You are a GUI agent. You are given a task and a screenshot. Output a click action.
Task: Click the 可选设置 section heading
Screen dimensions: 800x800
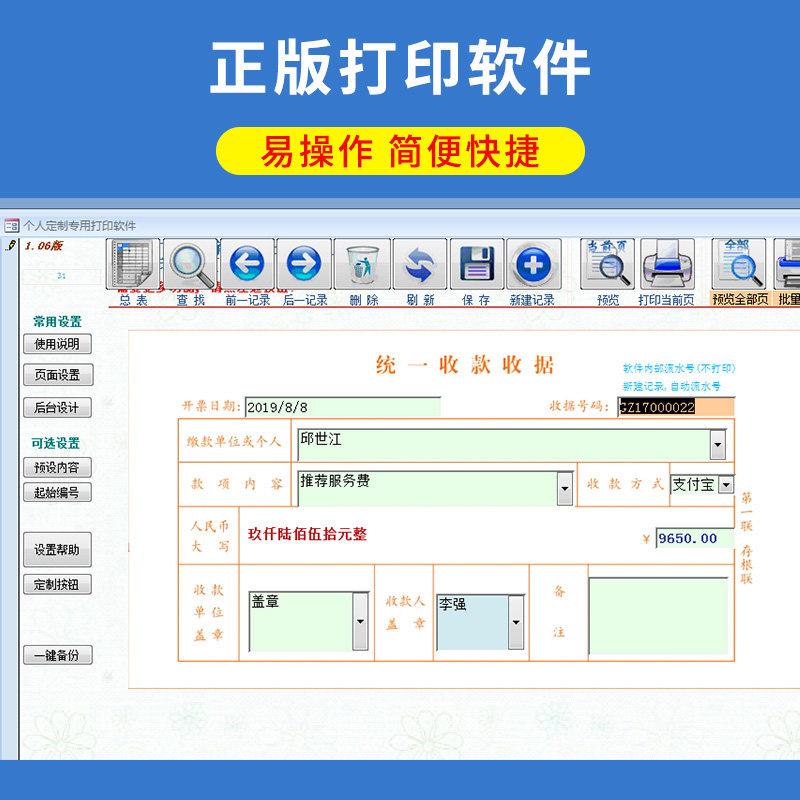click(x=56, y=443)
